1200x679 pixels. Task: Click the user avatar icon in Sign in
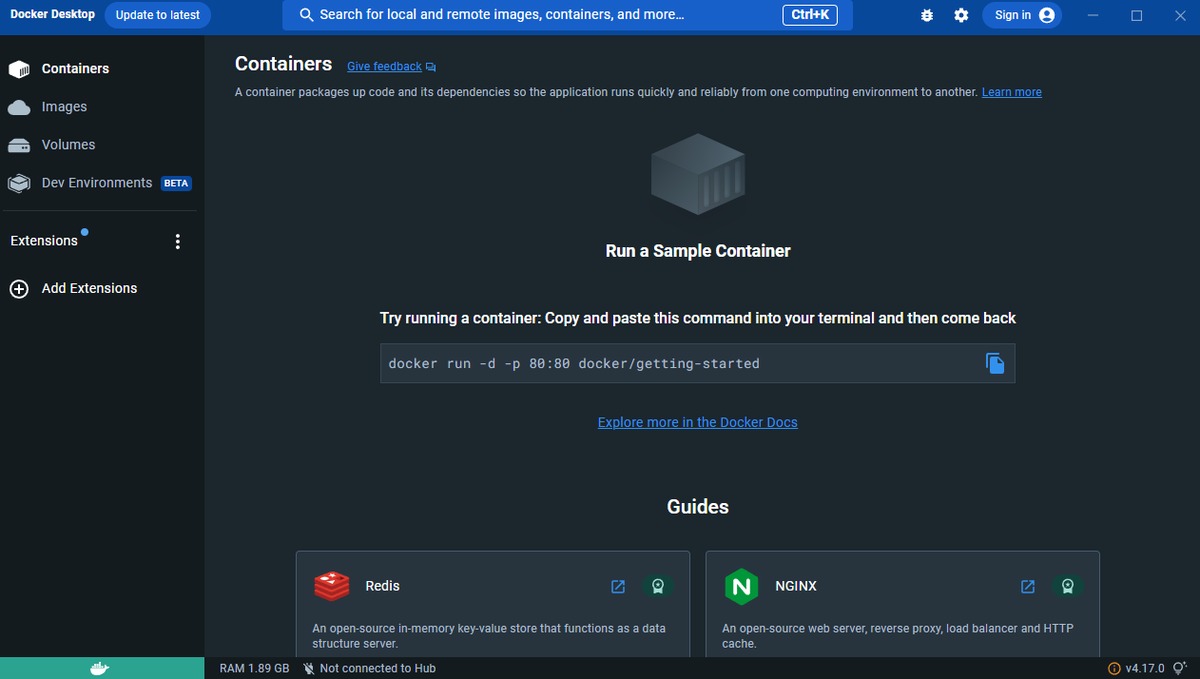[x=1046, y=15]
